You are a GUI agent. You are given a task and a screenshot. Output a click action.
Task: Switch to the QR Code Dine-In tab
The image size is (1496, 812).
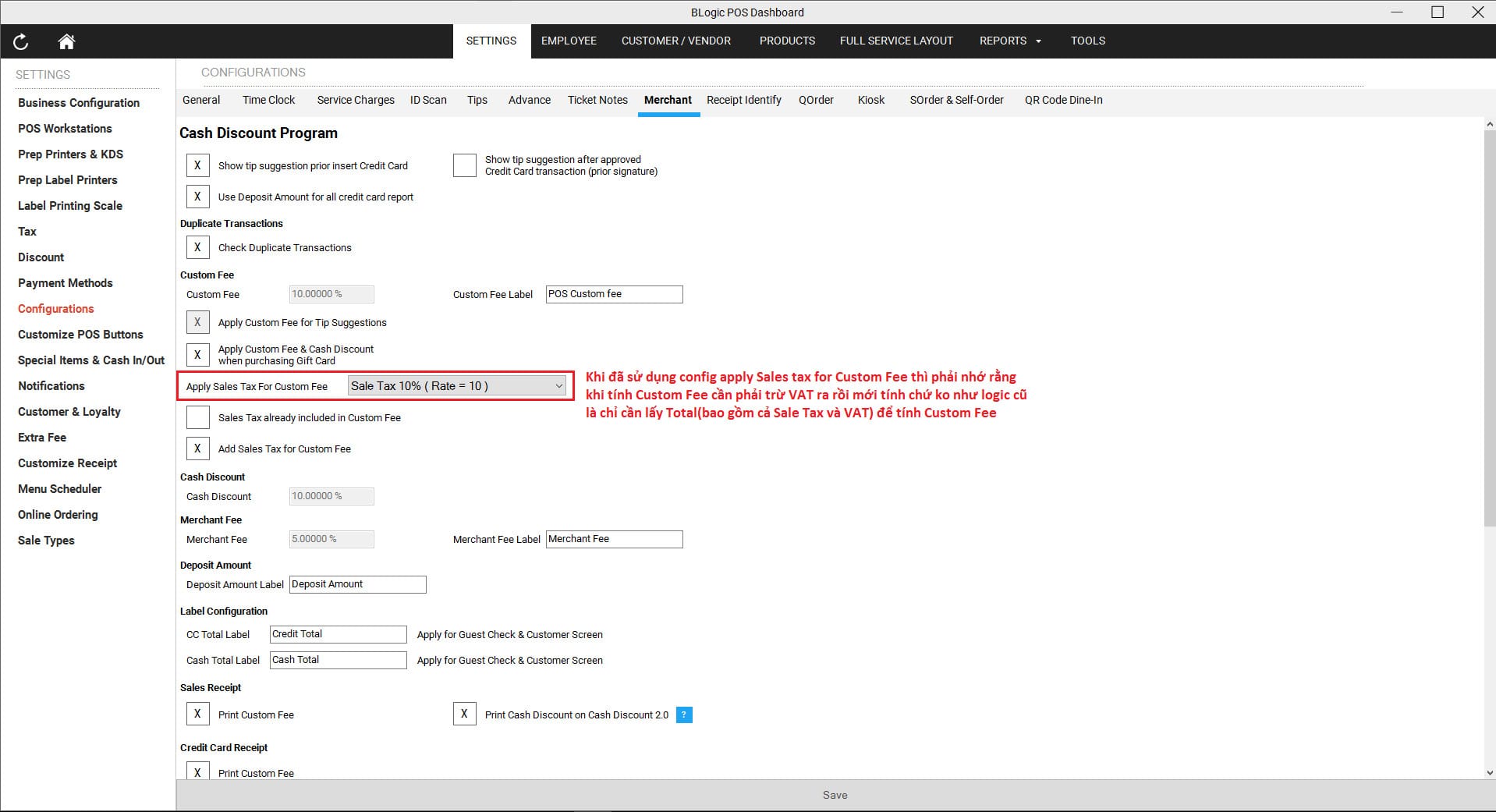click(x=1063, y=100)
